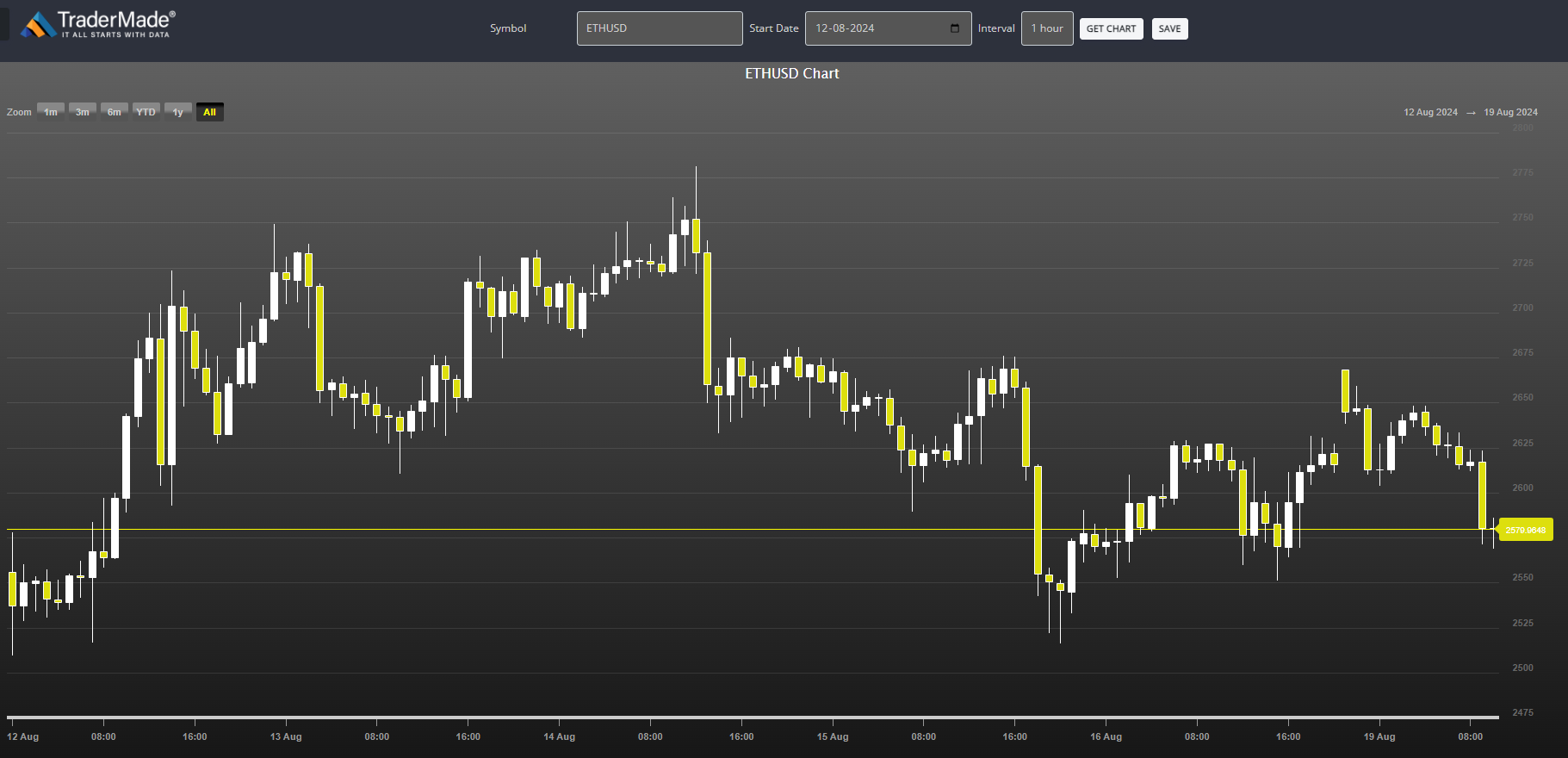Select the 1y zoom range
Viewport: 1568px width, 758px height.
[x=178, y=112]
